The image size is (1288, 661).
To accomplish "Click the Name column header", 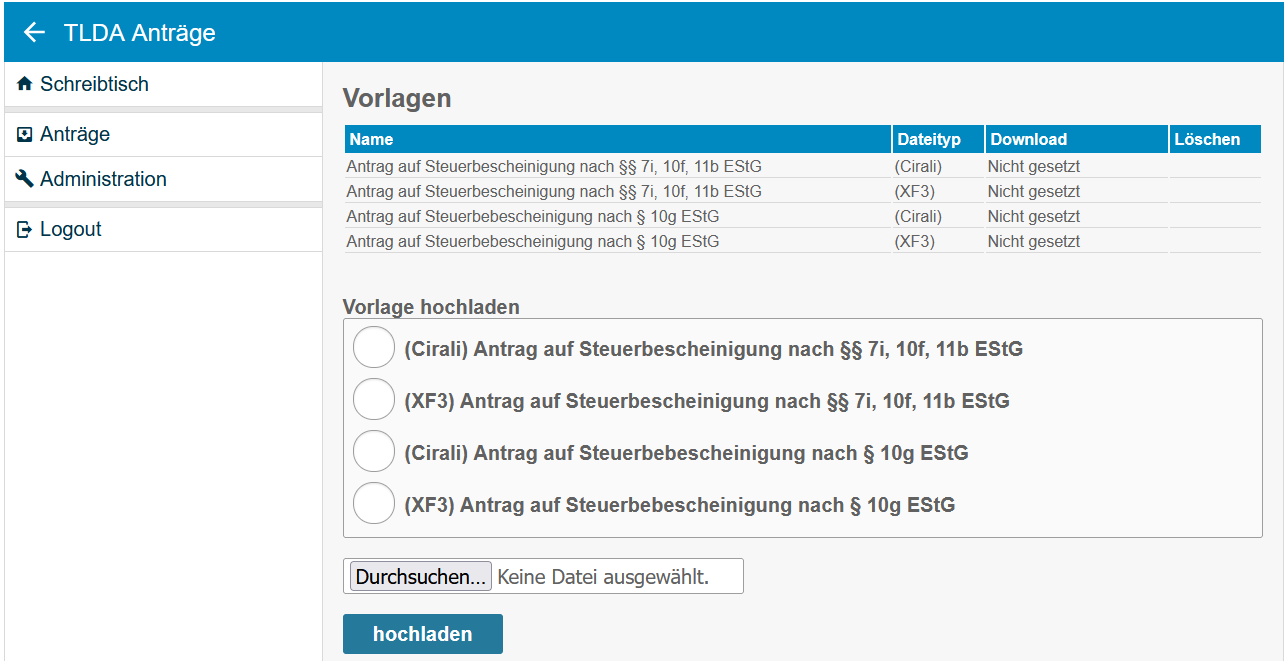I will [368, 139].
